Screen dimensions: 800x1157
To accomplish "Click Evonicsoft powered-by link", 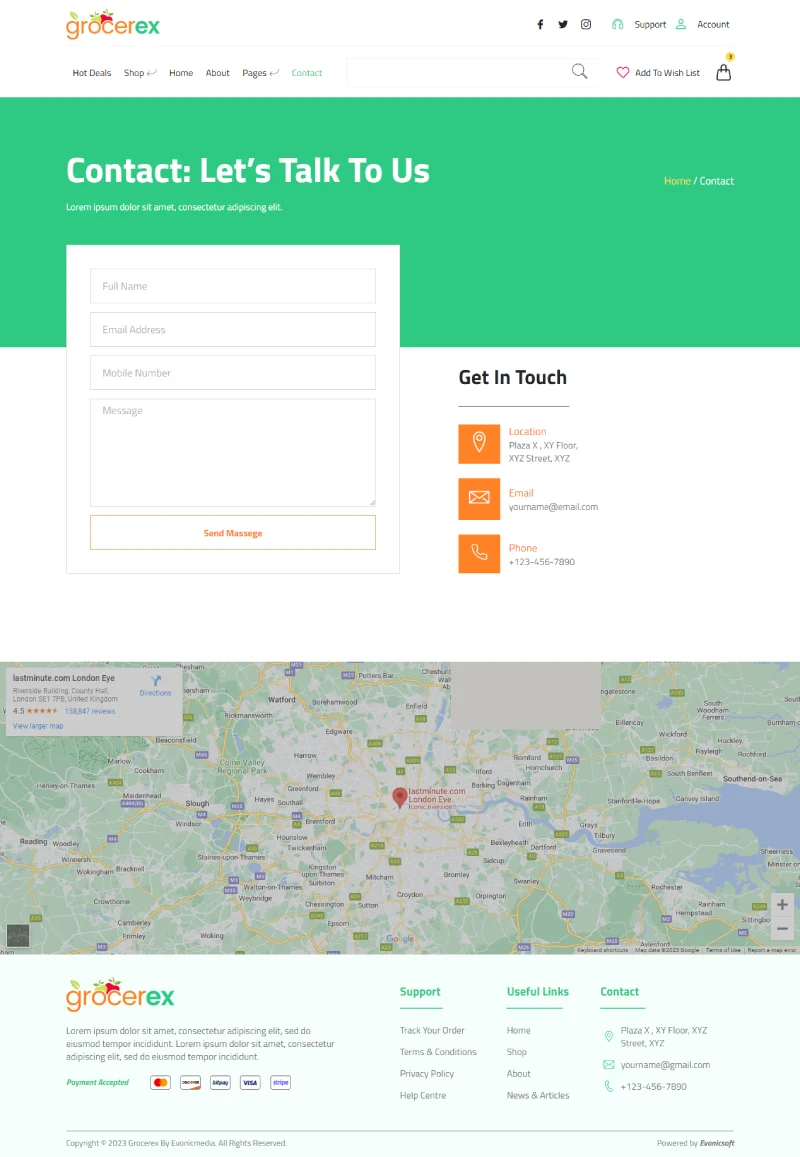I will pos(717,1143).
